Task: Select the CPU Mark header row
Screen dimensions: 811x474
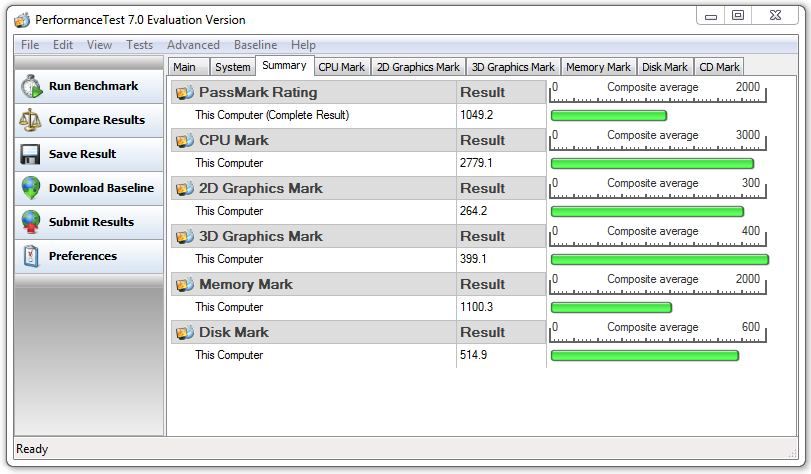Action: click(359, 140)
